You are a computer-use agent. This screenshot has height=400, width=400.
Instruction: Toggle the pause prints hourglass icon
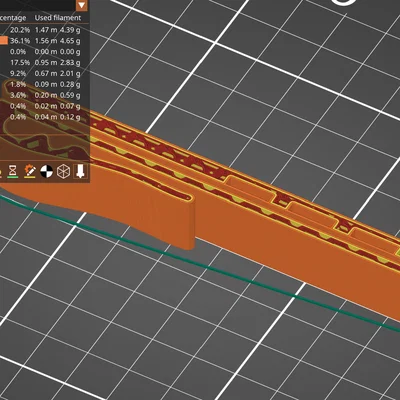click(x=13, y=171)
